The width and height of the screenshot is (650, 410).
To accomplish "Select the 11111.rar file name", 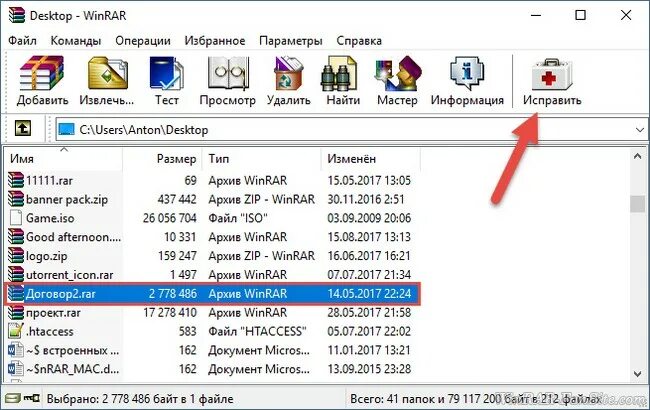I will pos(49,181).
